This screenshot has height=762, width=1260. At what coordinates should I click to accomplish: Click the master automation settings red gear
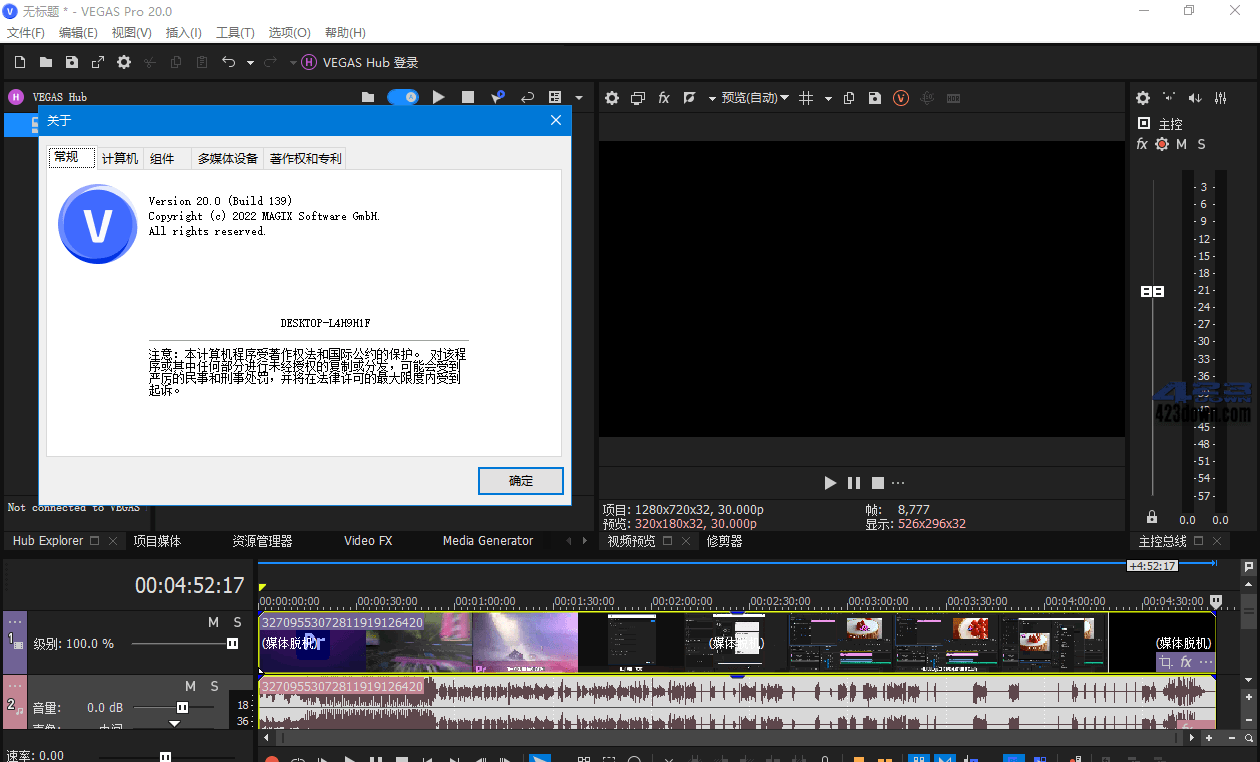(1162, 144)
